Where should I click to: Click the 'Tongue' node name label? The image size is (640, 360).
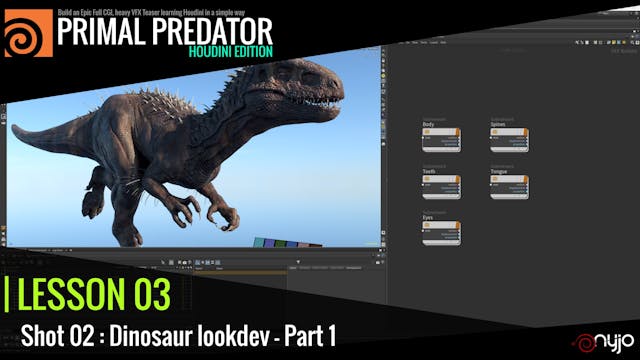tap(499, 171)
